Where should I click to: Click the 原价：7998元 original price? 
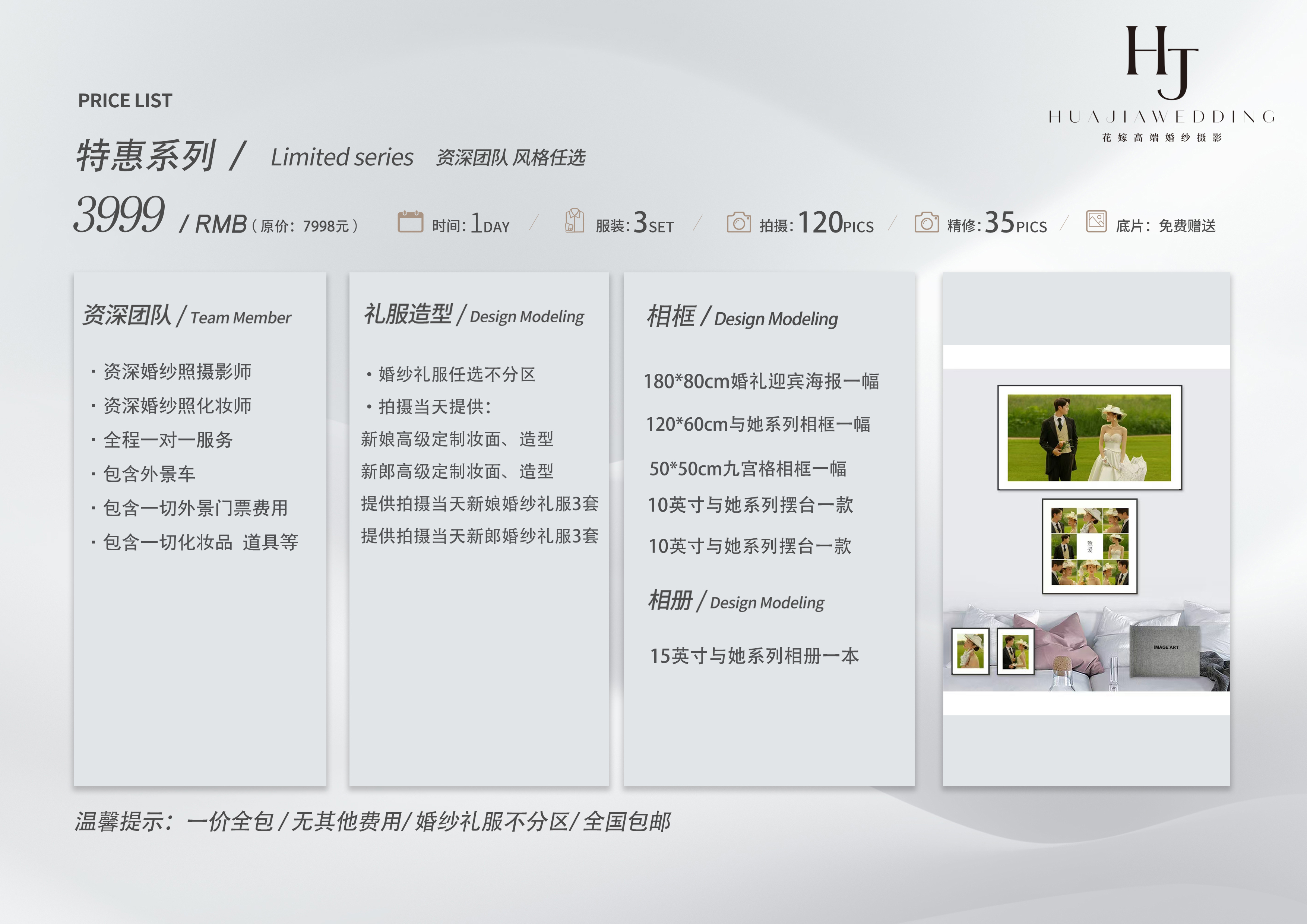pyautogui.click(x=305, y=226)
